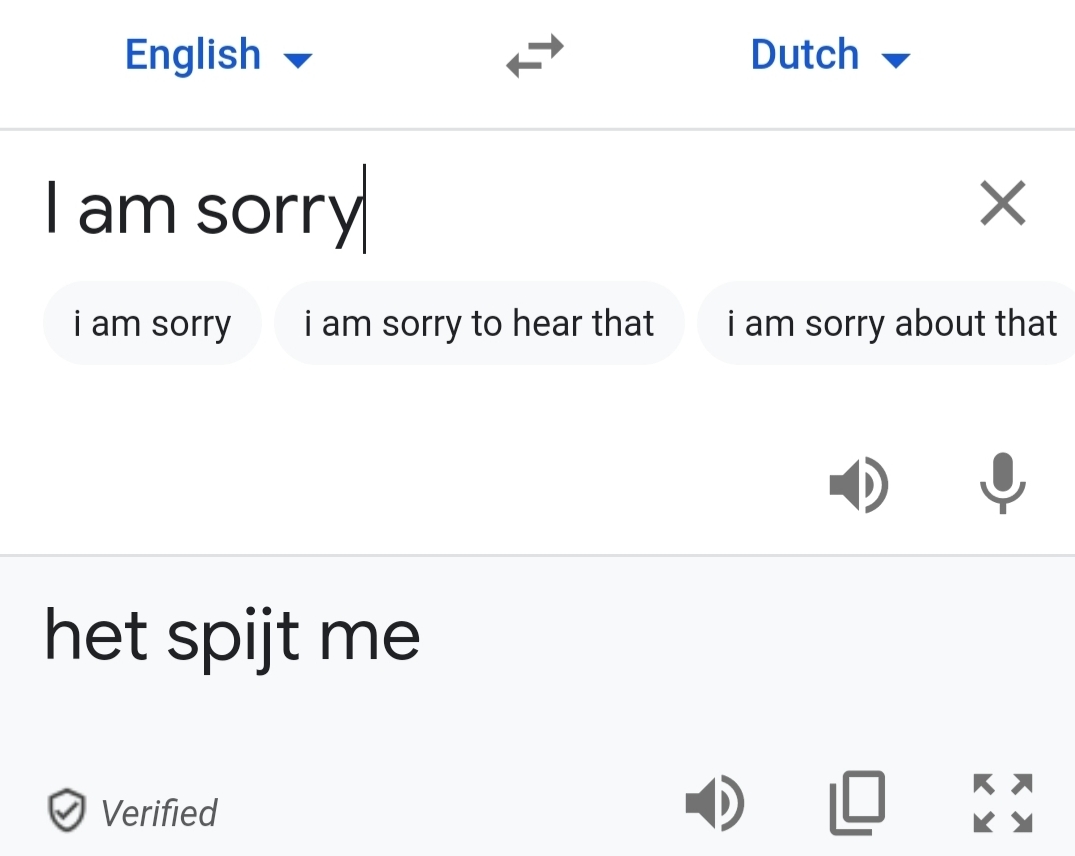Copy the translation to clipboard
The image size is (1075, 856).
(858, 803)
